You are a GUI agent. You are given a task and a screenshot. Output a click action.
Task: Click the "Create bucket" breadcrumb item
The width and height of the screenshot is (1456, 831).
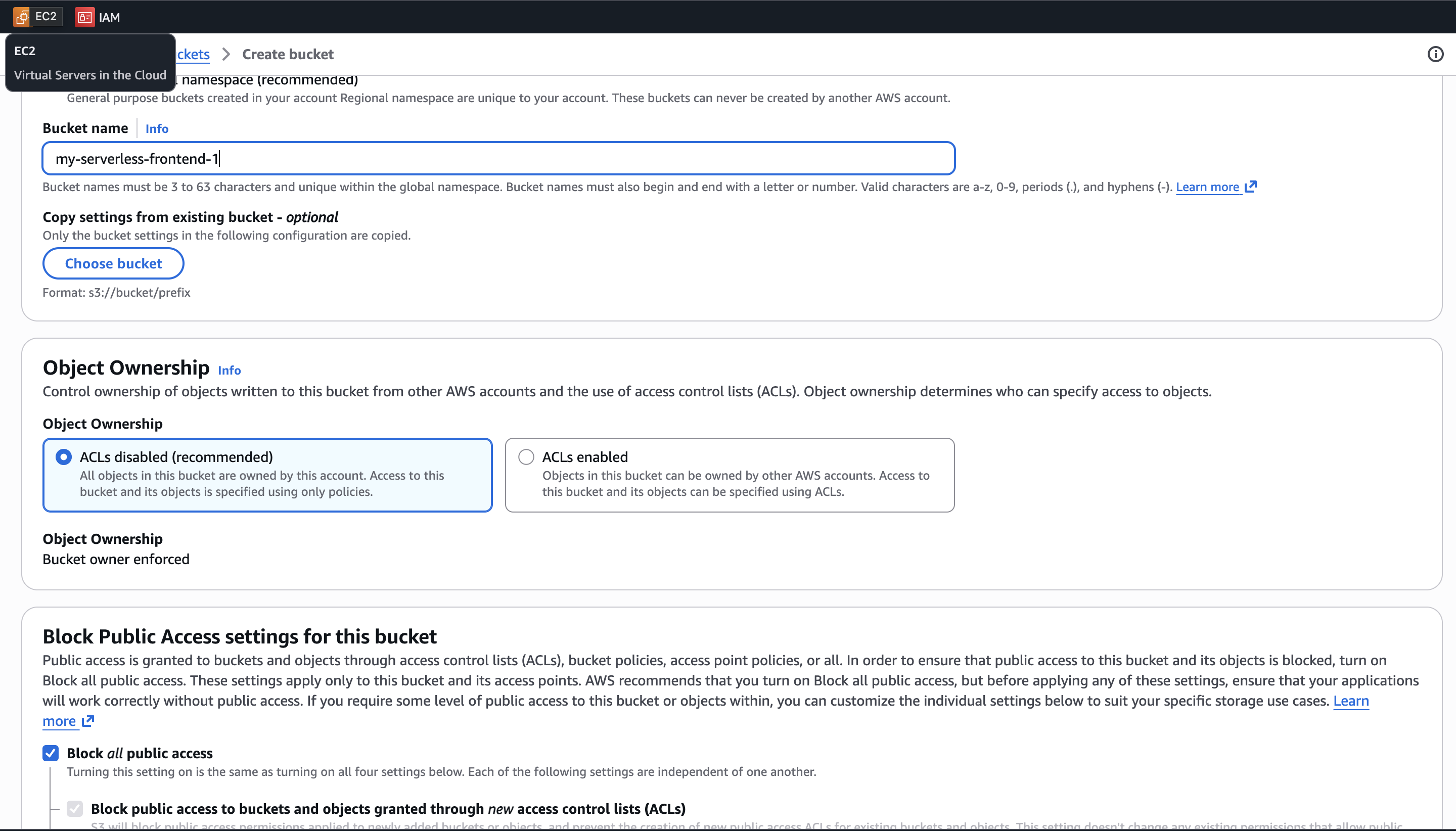point(287,54)
